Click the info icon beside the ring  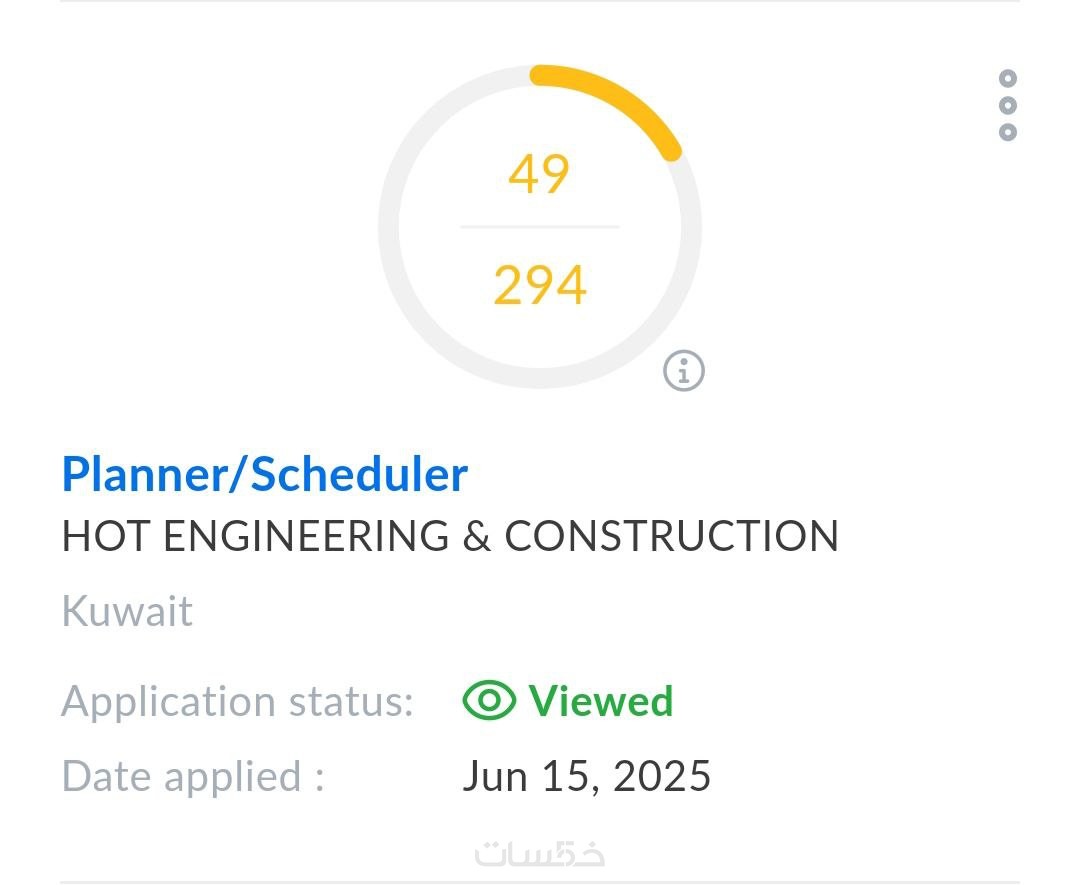tap(684, 371)
